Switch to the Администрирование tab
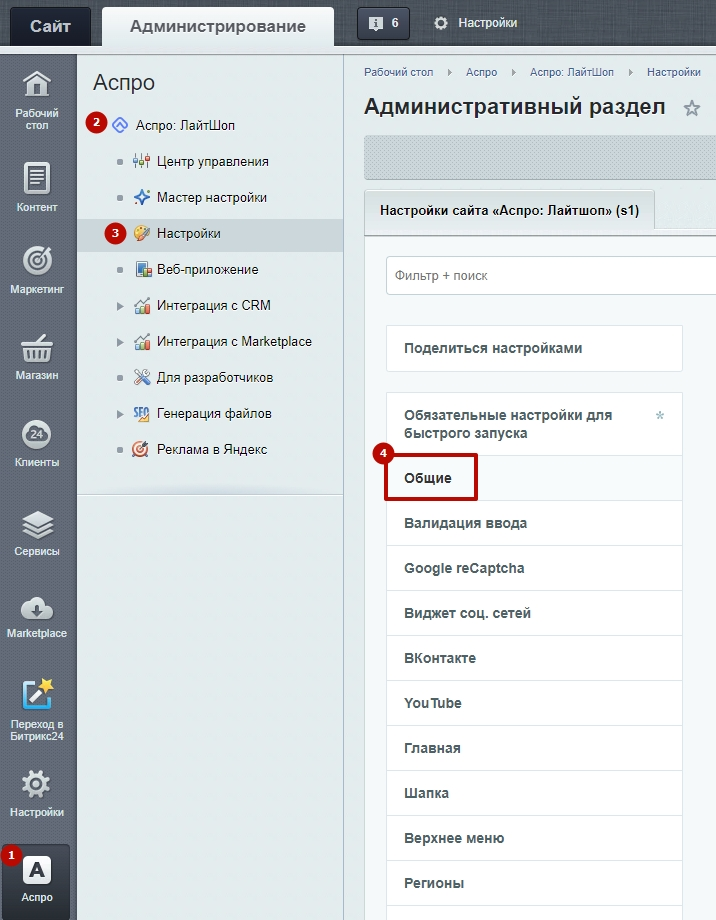 [x=218, y=26]
